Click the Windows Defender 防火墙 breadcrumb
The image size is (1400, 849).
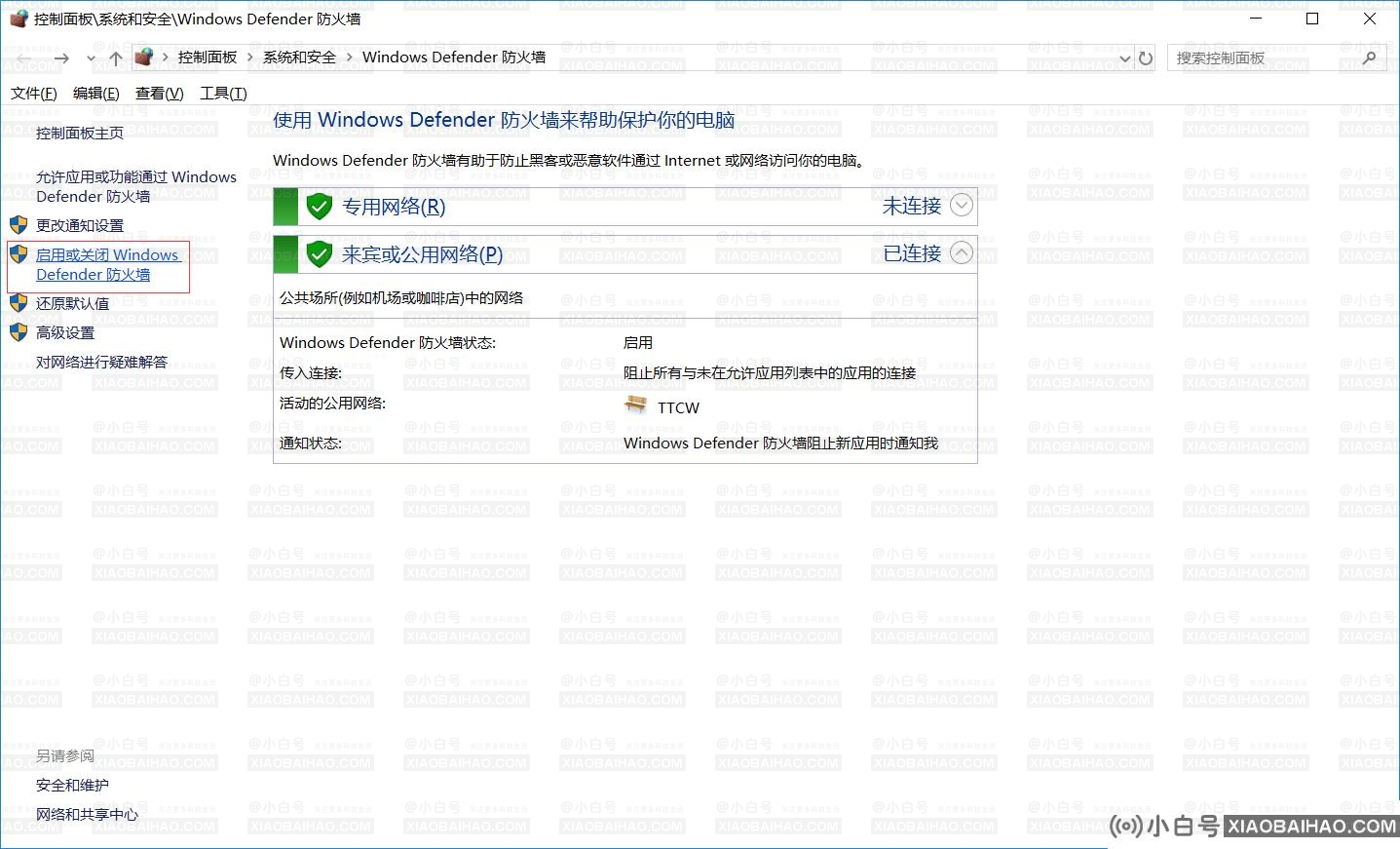click(x=454, y=58)
